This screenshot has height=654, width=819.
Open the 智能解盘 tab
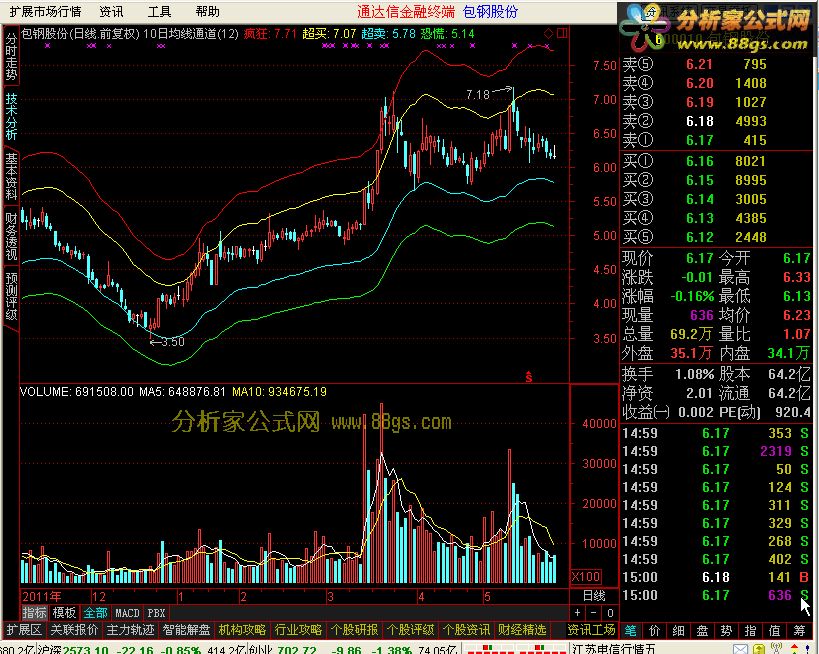[x=186, y=630]
